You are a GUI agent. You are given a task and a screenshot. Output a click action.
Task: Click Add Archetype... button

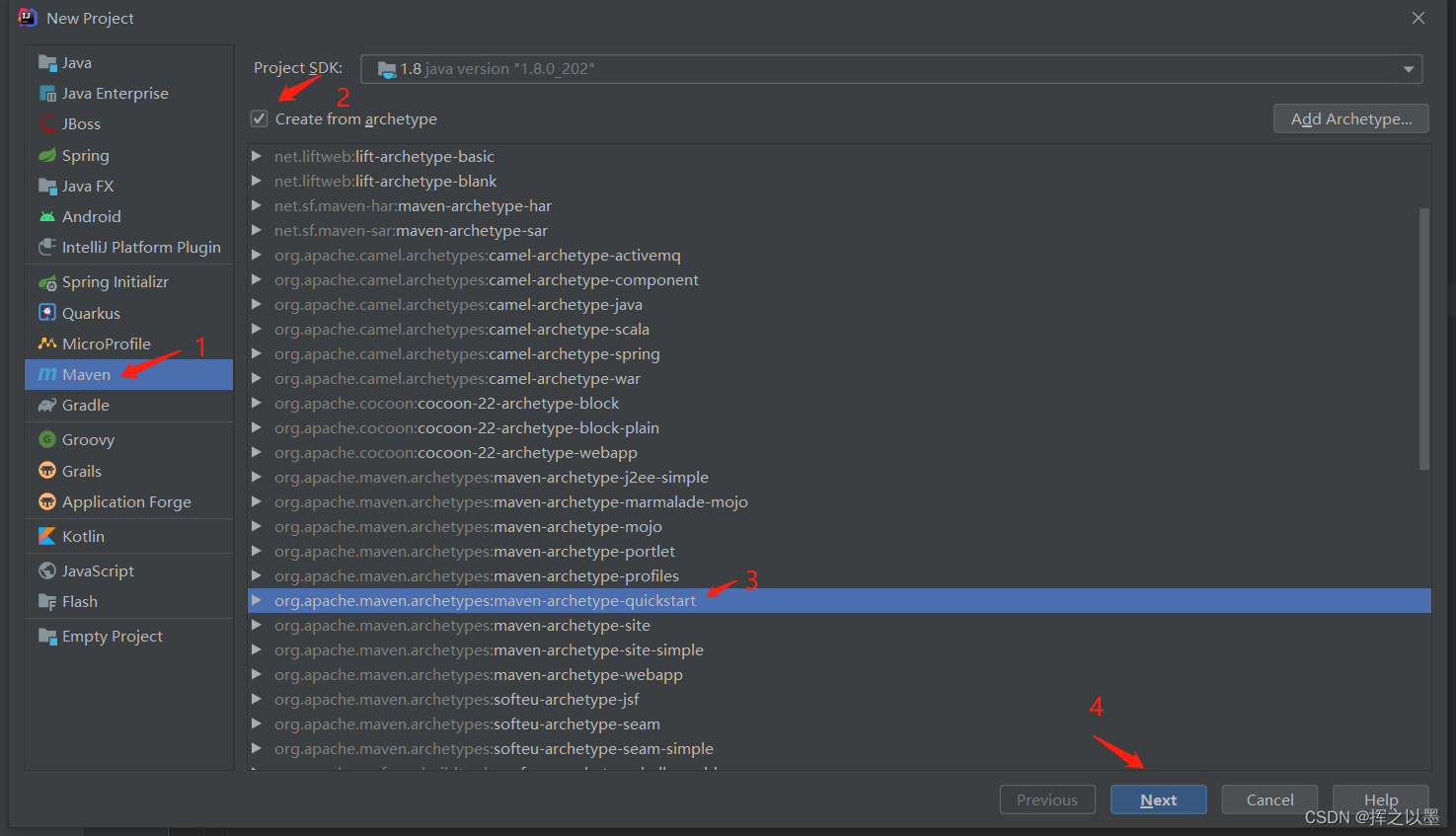pos(1351,119)
